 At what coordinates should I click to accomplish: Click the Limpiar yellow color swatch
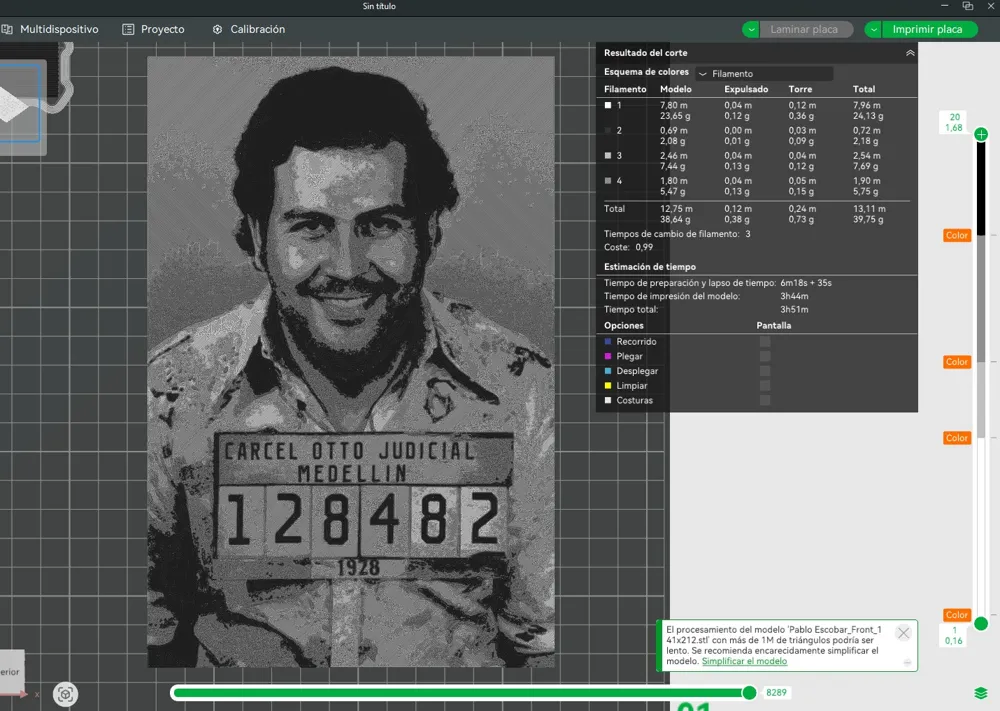pos(608,386)
